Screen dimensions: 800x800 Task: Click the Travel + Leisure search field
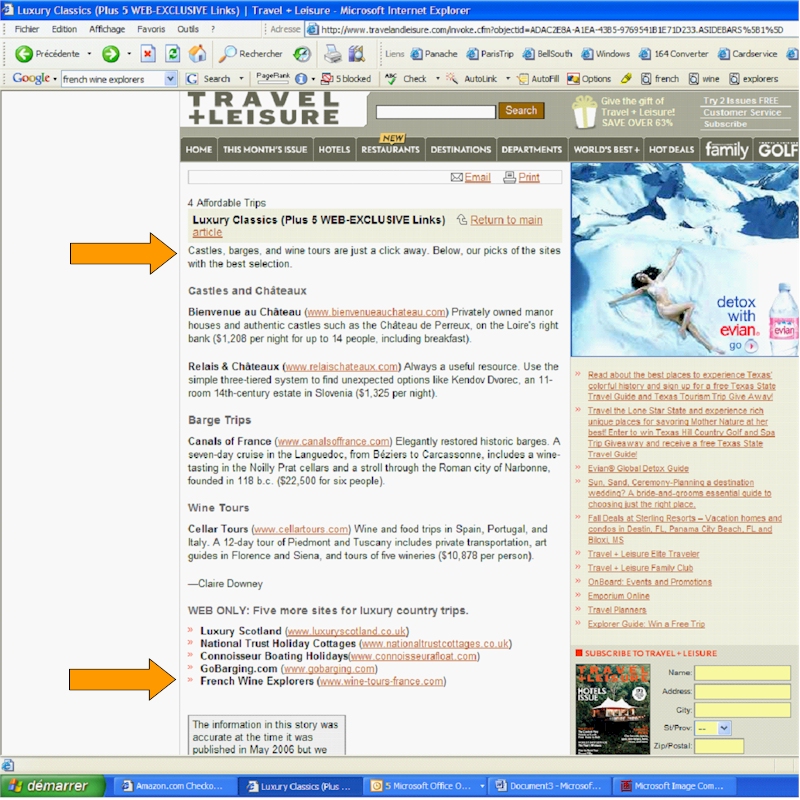[x=436, y=112]
